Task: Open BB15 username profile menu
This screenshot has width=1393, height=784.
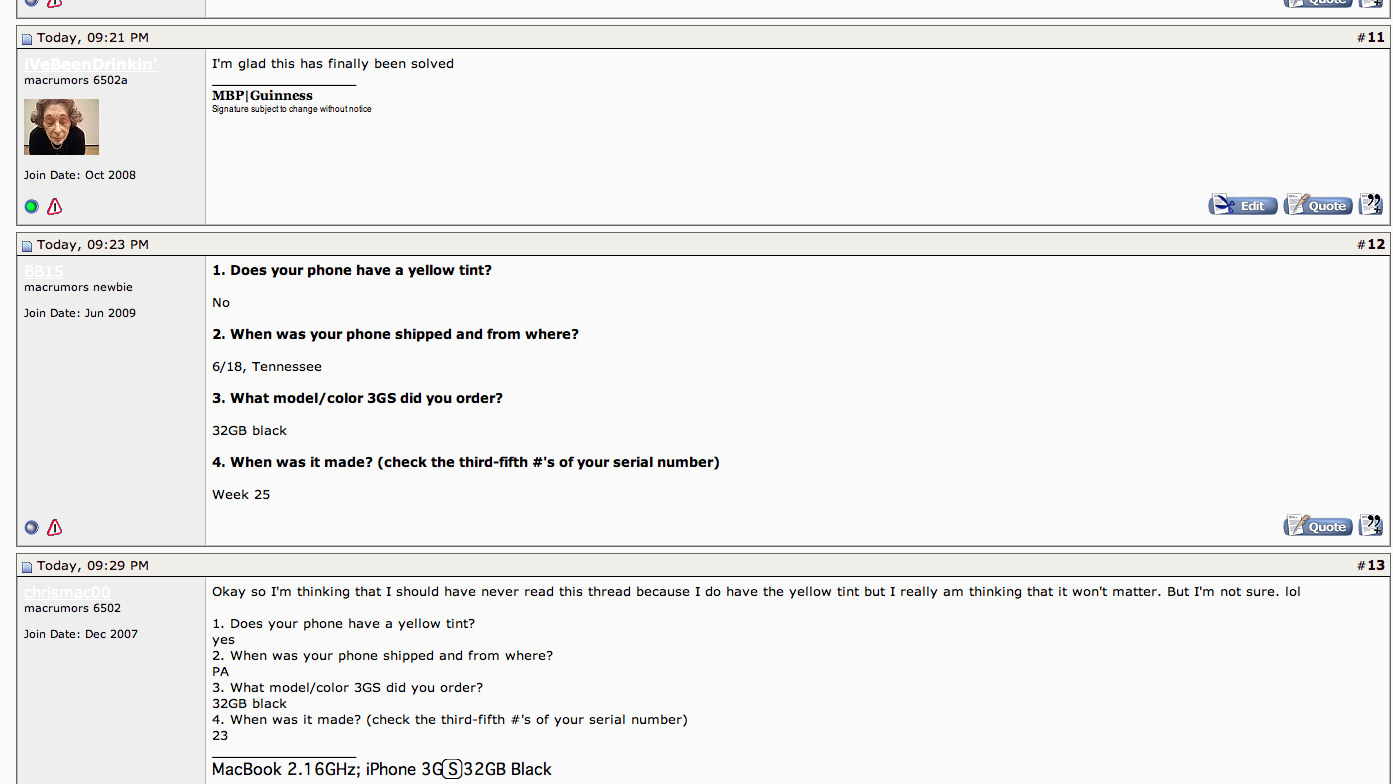Action: [x=44, y=271]
